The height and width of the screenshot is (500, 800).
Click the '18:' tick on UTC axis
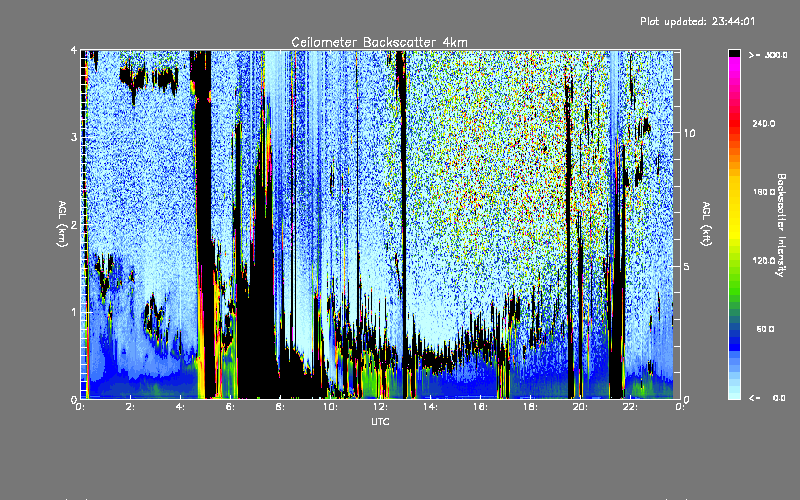click(530, 407)
